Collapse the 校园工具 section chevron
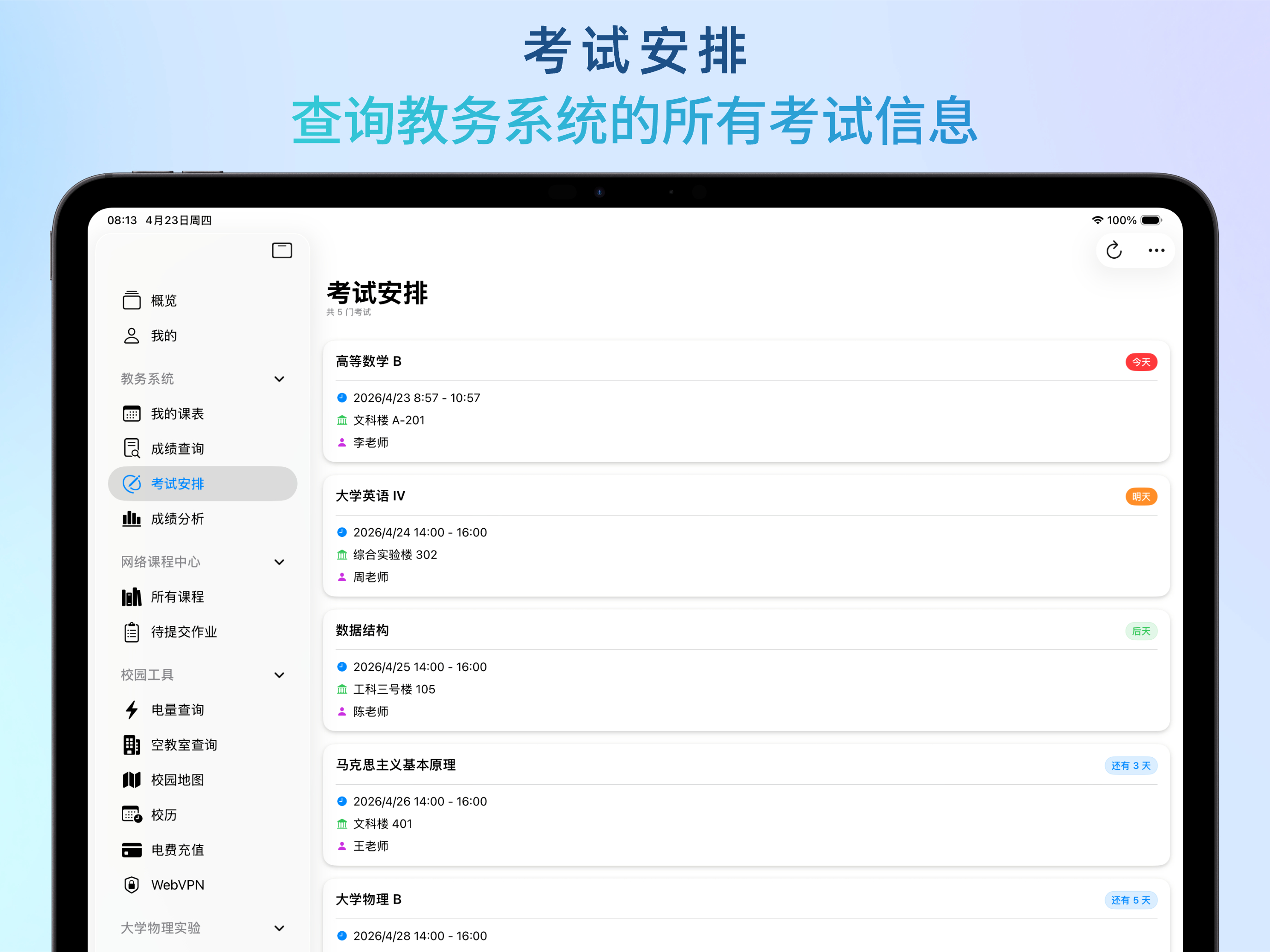 tap(279, 675)
